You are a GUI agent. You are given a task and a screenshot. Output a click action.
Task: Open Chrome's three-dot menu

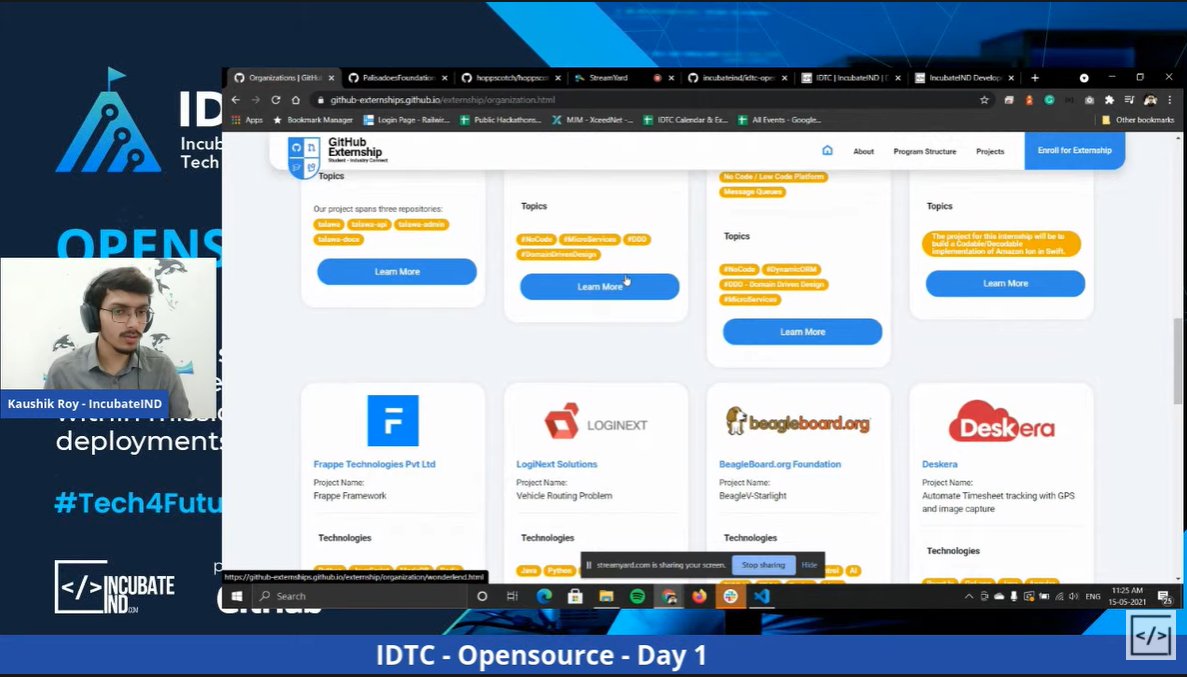coord(1168,101)
